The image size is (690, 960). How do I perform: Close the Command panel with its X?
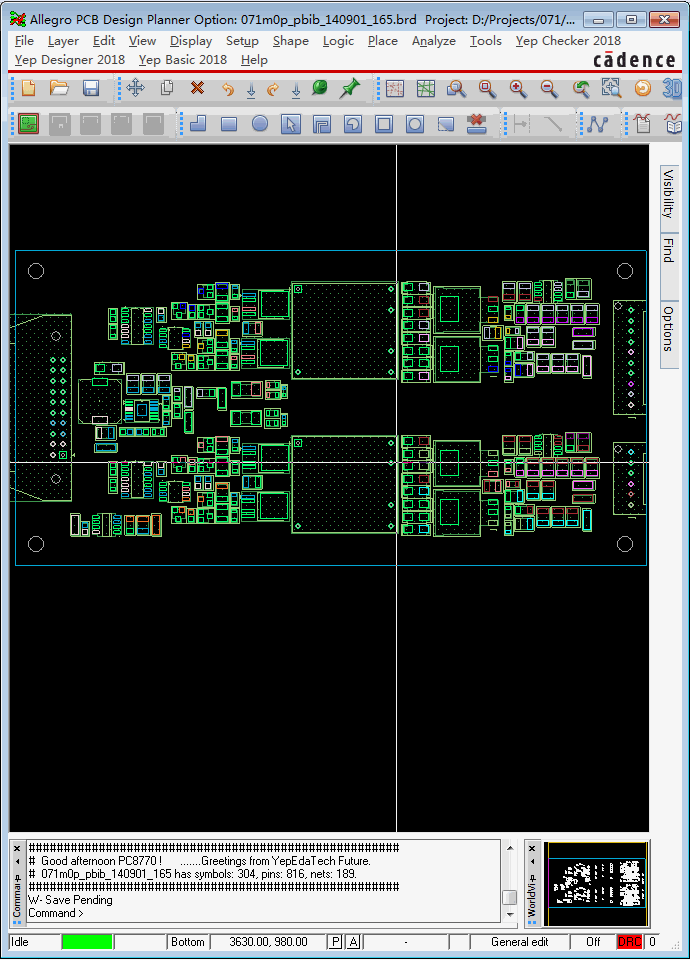[17, 849]
